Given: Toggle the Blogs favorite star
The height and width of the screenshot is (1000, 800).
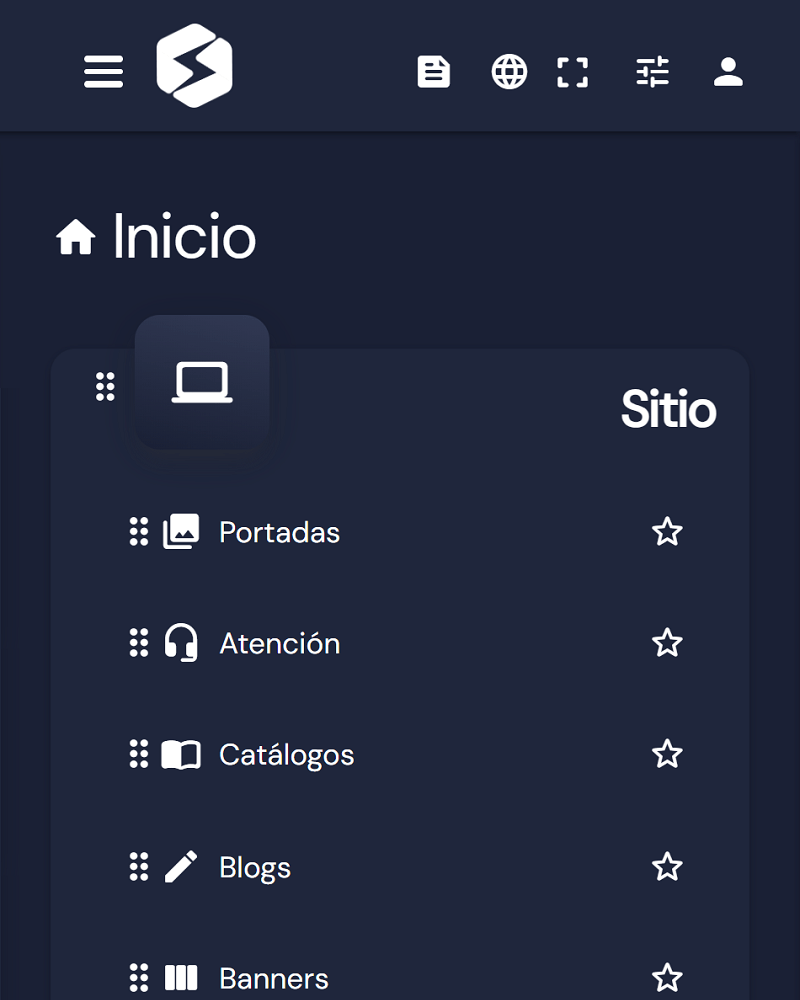Looking at the screenshot, I should (x=667, y=867).
